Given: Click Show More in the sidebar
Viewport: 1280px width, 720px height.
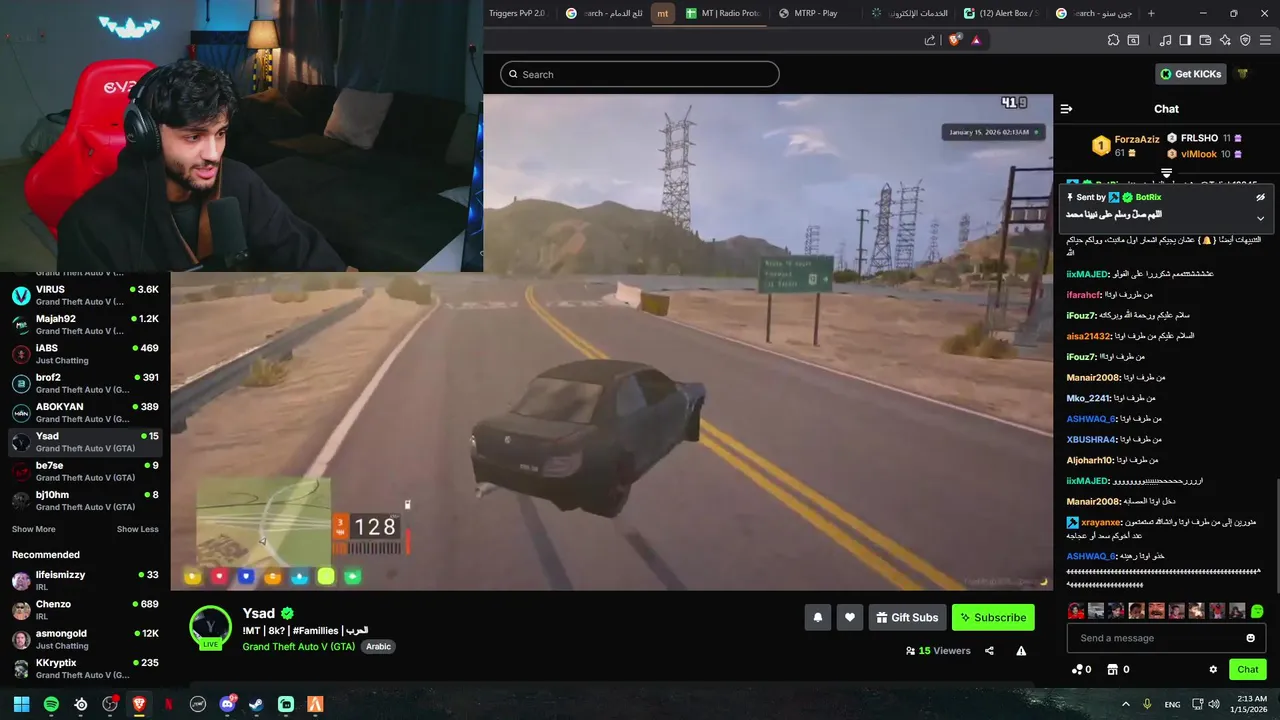Looking at the screenshot, I should pos(34,529).
